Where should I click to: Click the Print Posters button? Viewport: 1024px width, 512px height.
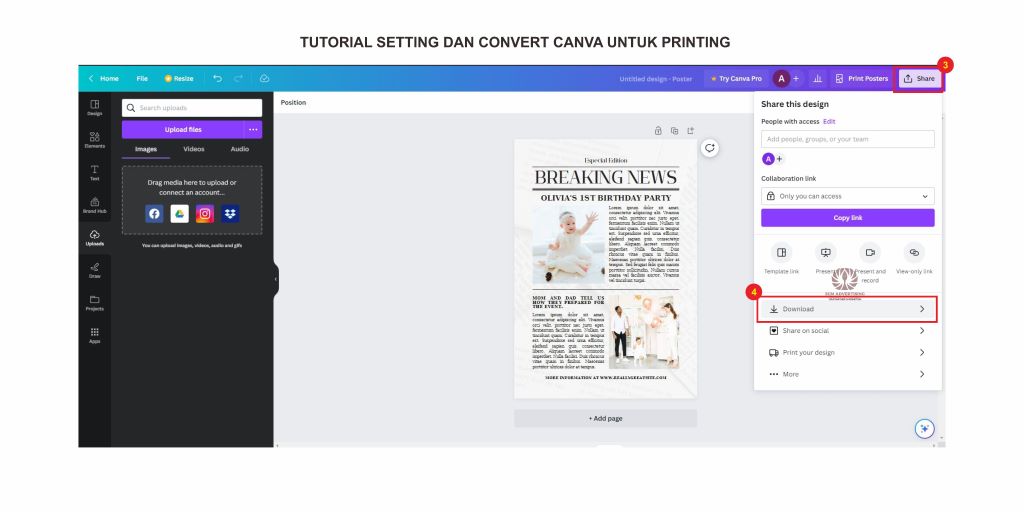pyautogui.click(x=861, y=78)
